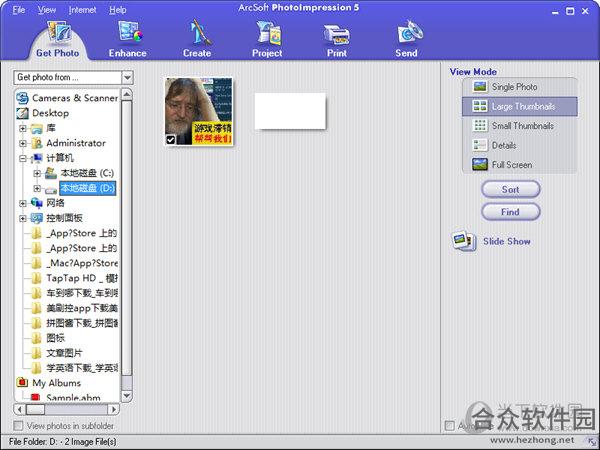The height and width of the screenshot is (450, 600).
Task: Open the Print module icon
Action: pos(337,35)
